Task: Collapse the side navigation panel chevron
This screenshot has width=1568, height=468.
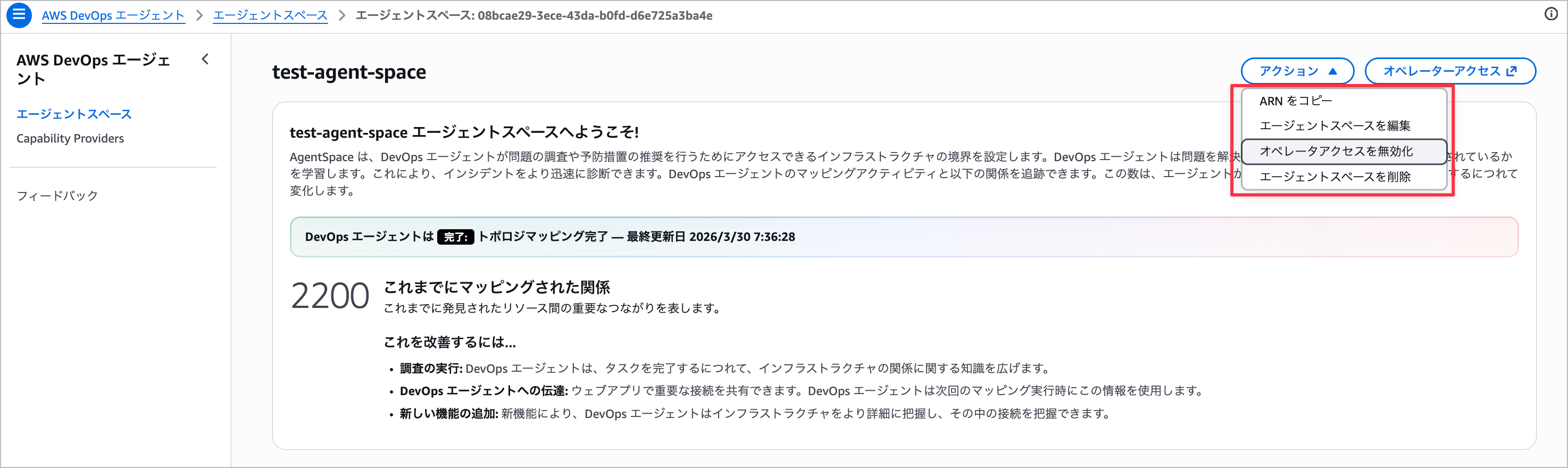Action: pyautogui.click(x=205, y=59)
